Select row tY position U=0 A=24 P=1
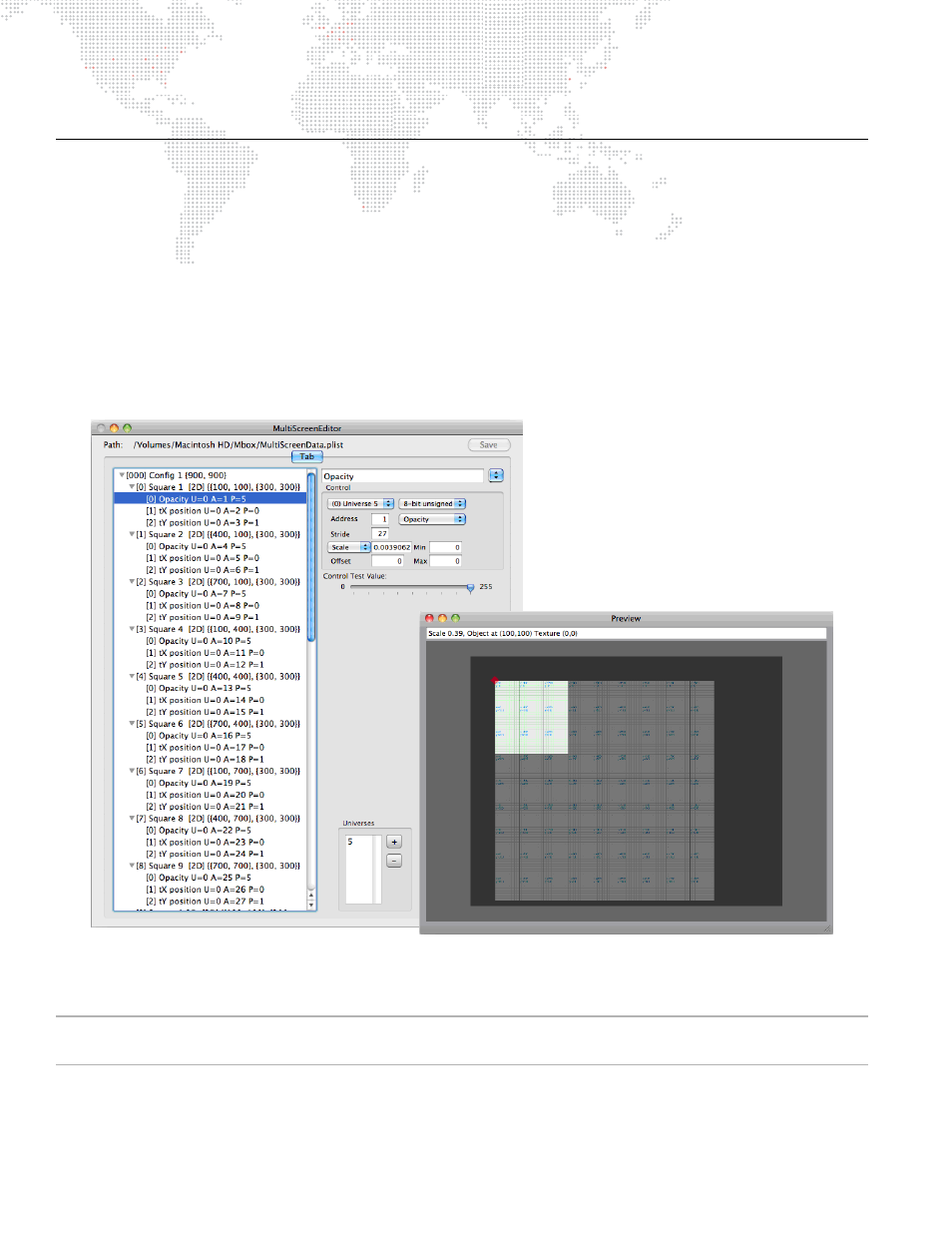This screenshot has height=1233, width=952. click(211, 854)
